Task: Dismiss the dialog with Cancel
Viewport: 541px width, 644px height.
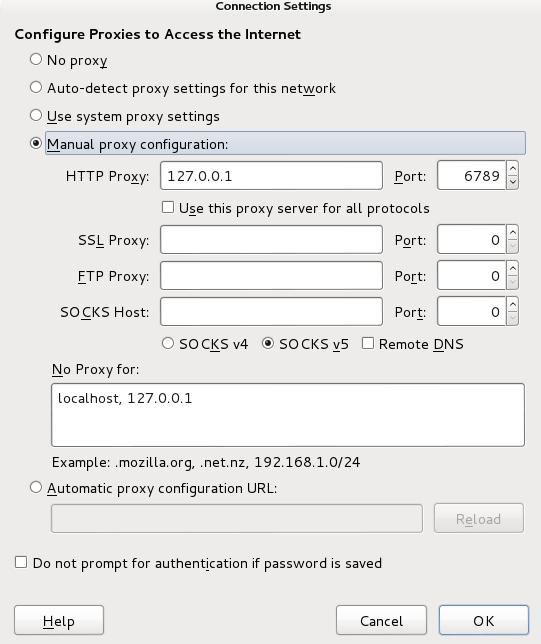Action: pyautogui.click(x=381, y=620)
